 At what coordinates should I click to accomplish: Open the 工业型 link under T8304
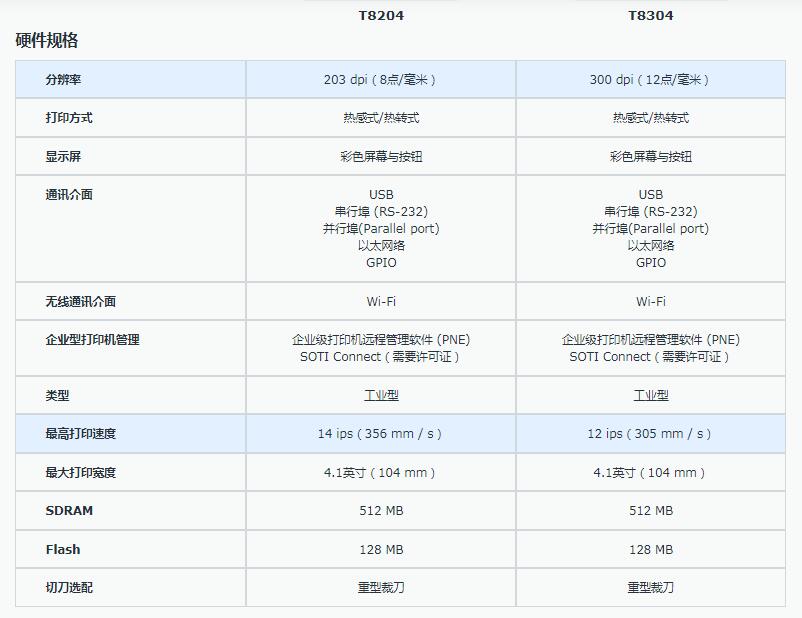(x=651, y=395)
